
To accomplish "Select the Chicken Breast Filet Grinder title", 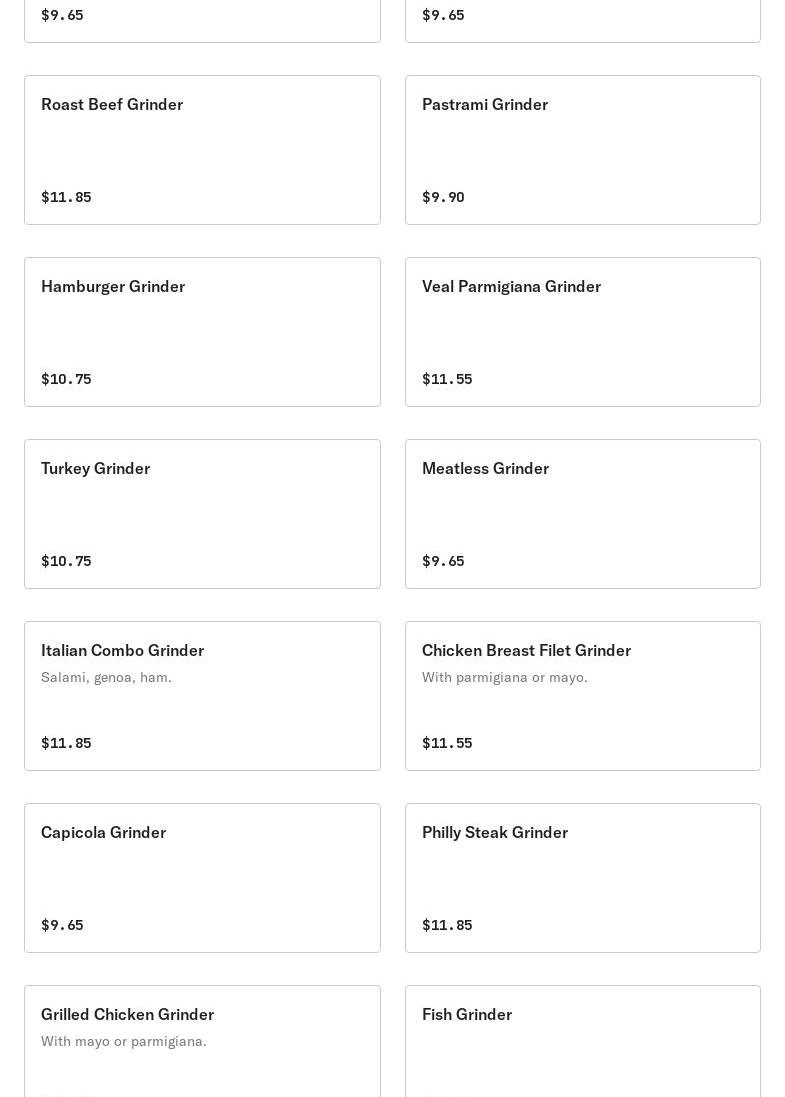I will (526, 650).
